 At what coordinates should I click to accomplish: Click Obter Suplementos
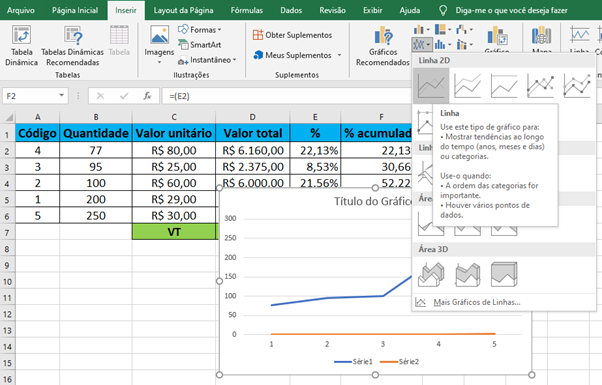coord(293,35)
